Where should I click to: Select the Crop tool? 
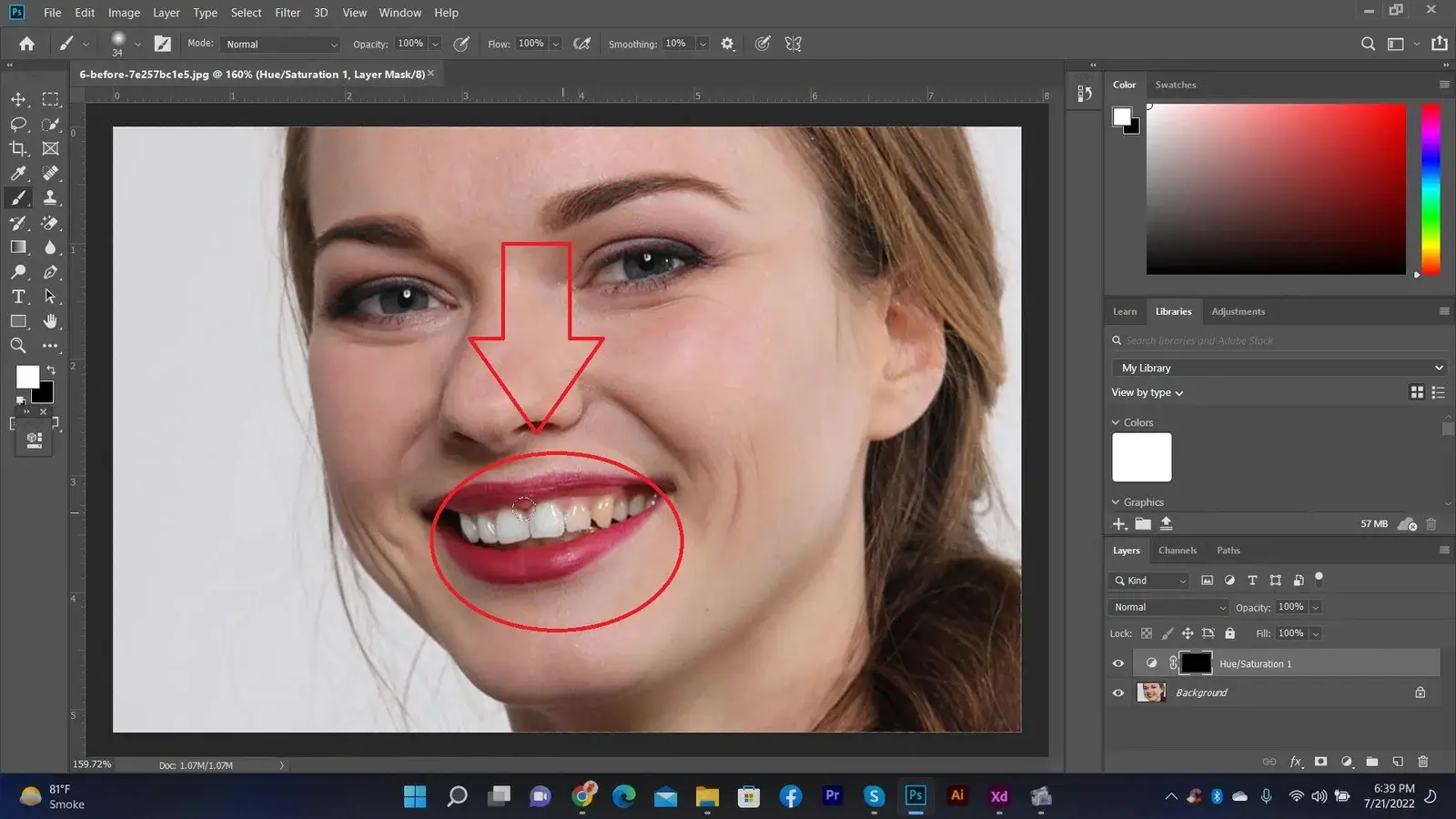point(18,148)
